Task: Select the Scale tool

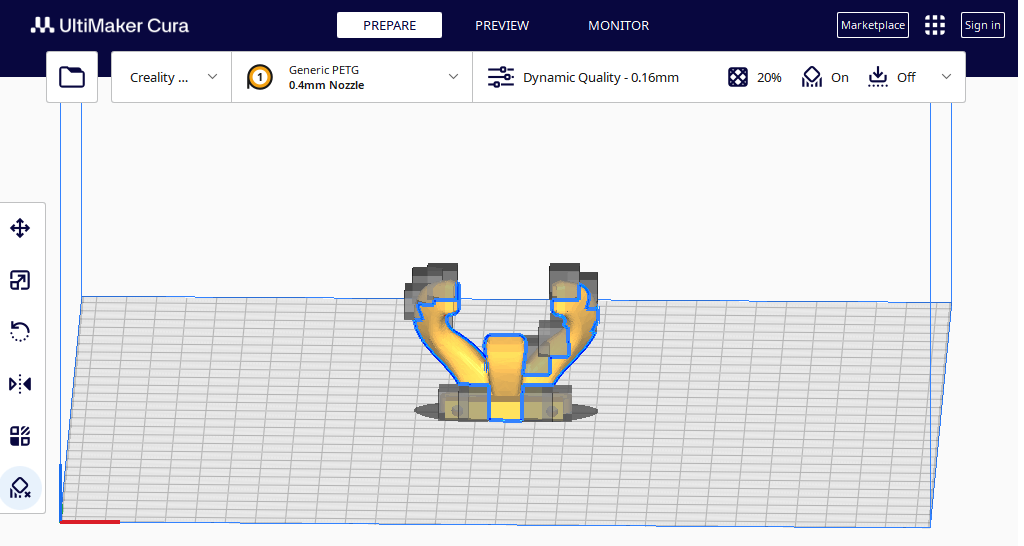Action: 19,281
